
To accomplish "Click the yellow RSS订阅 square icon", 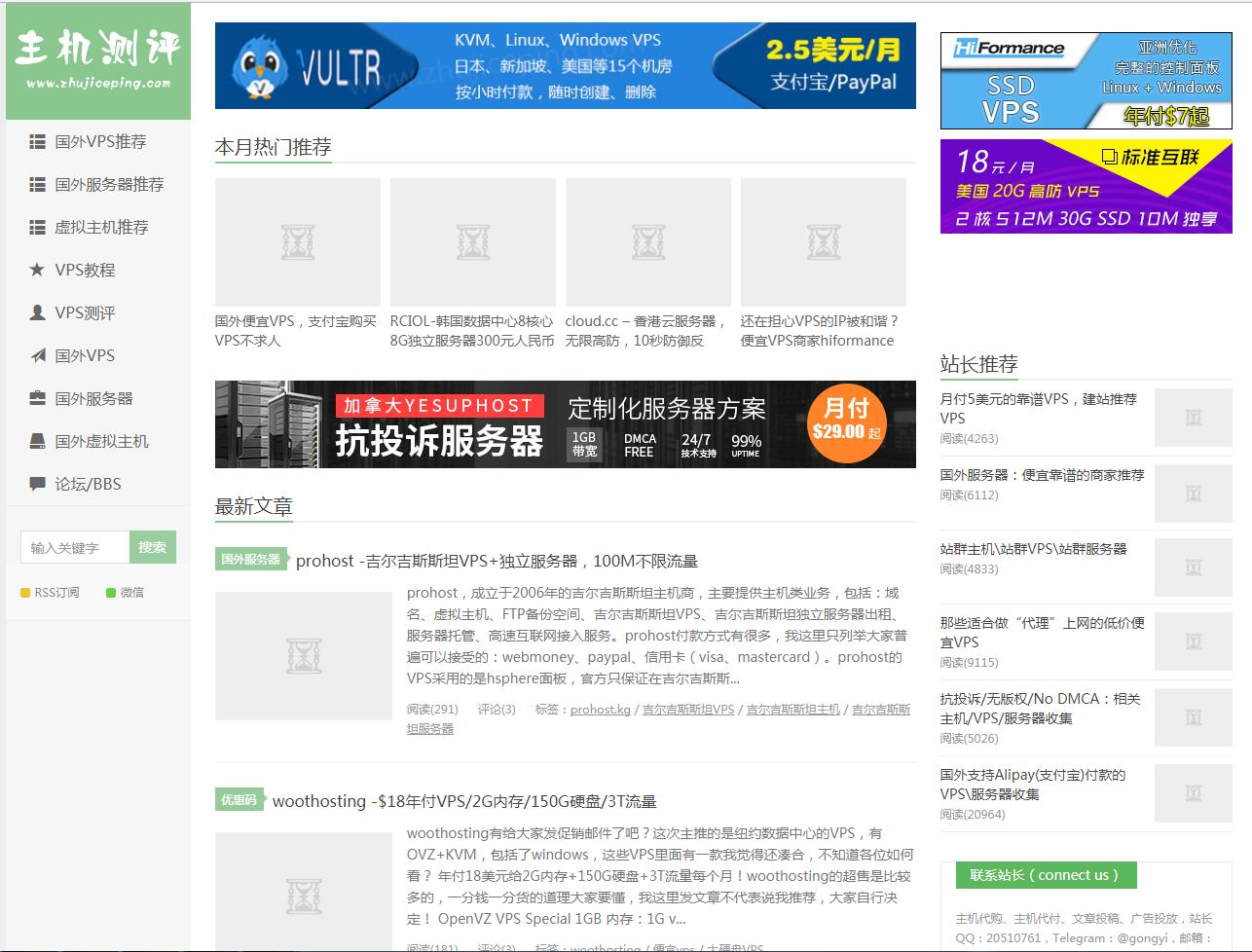I will (x=25, y=593).
